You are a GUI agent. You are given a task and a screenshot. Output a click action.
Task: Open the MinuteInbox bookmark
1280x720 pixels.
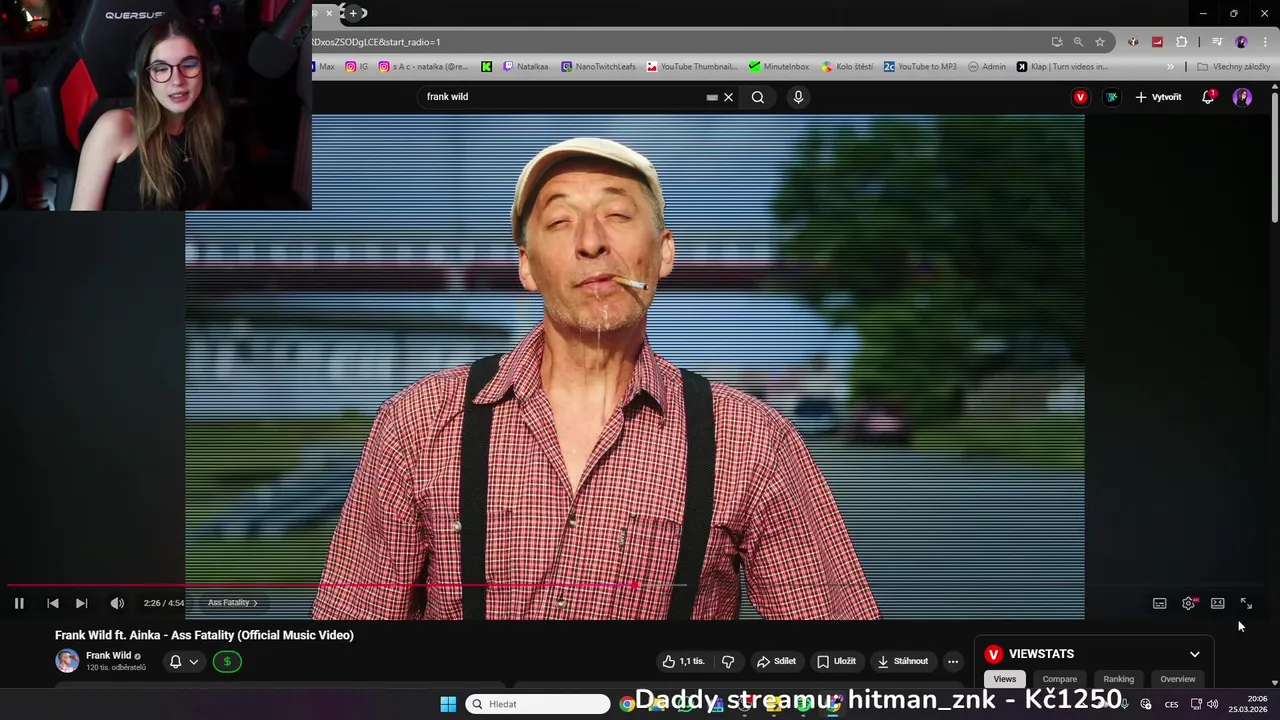[x=779, y=67]
